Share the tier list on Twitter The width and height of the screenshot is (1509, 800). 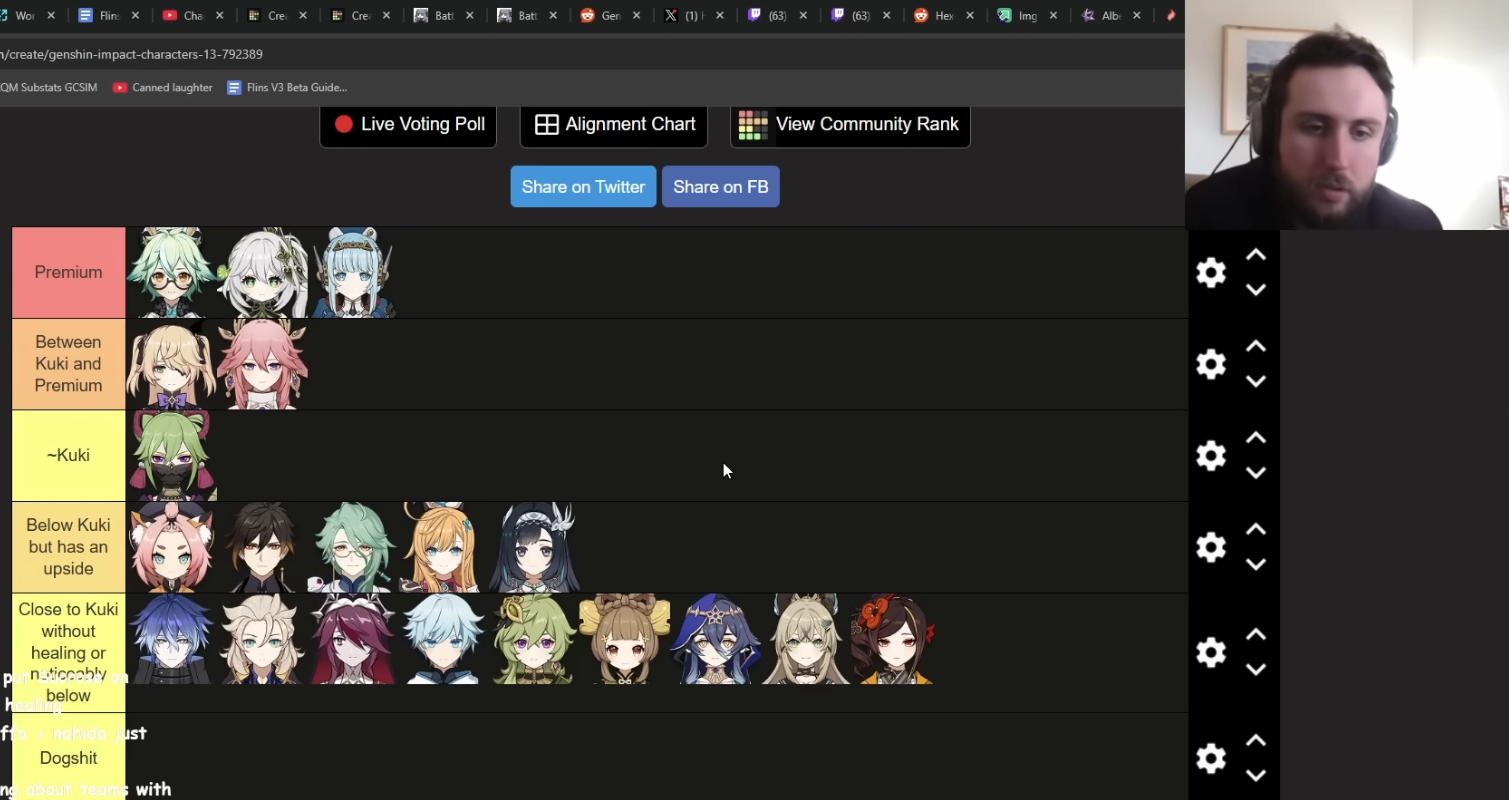[x=583, y=187]
